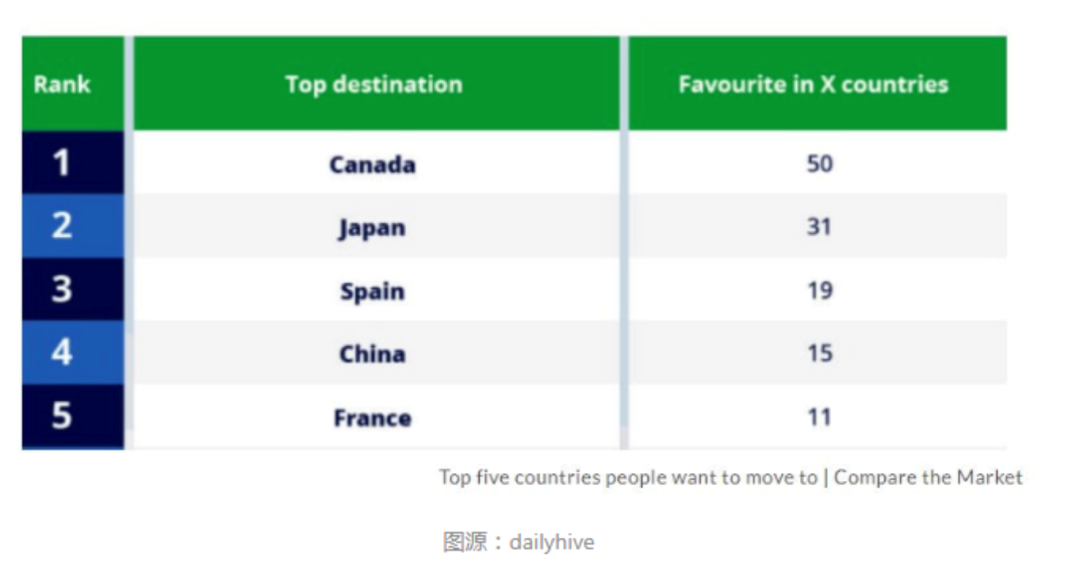Click the Rank column header
The height and width of the screenshot is (561, 1080).
(73, 83)
